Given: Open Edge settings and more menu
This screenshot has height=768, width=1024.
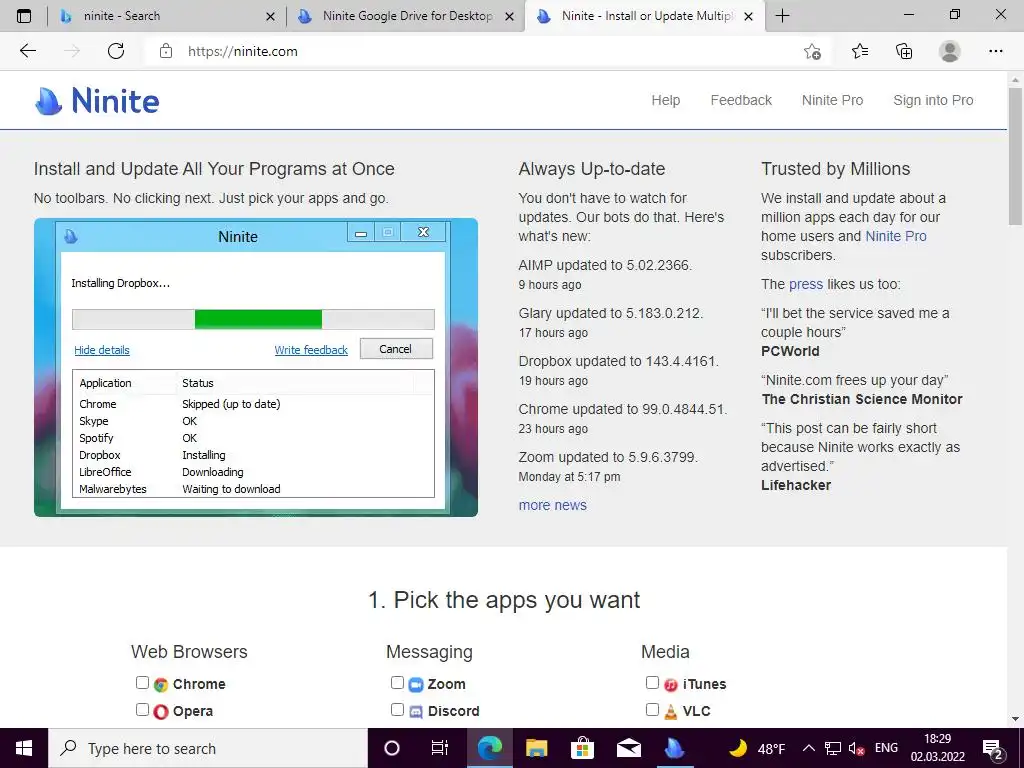Looking at the screenshot, I should pyautogui.click(x=995, y=51).
